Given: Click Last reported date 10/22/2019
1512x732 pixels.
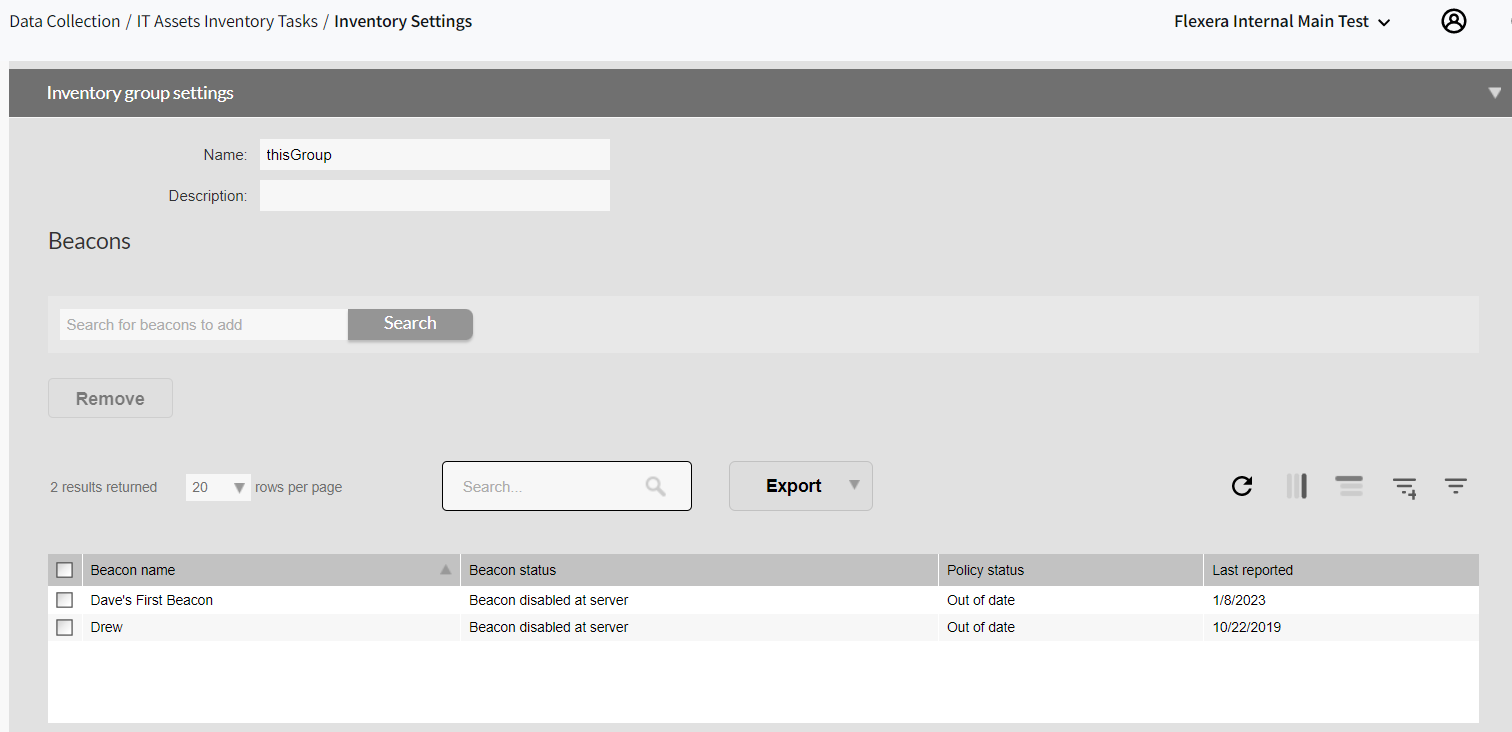Looking at the screenshot, I should [x=1247, y=627].
